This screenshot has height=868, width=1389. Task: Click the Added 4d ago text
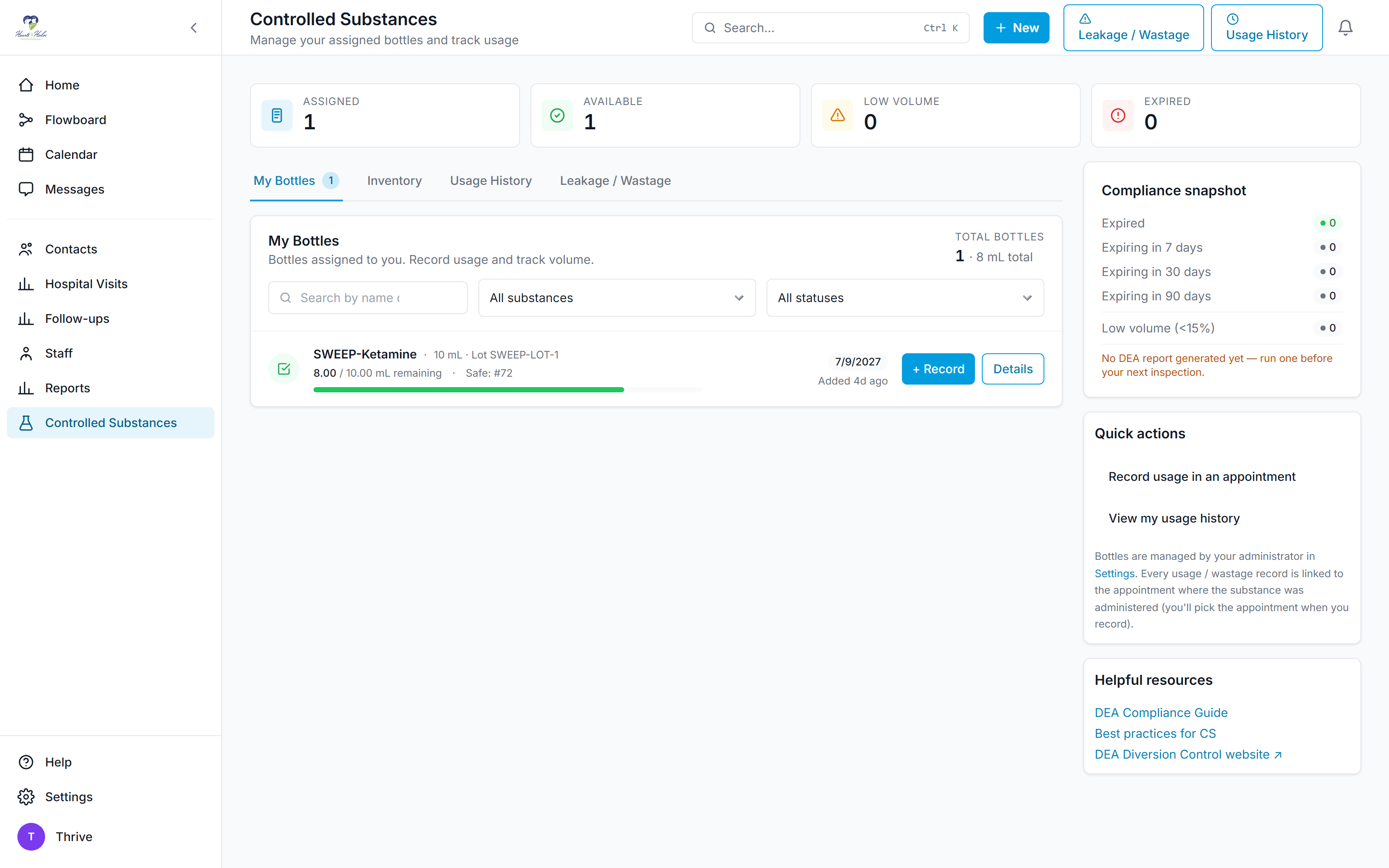(852, 381)
